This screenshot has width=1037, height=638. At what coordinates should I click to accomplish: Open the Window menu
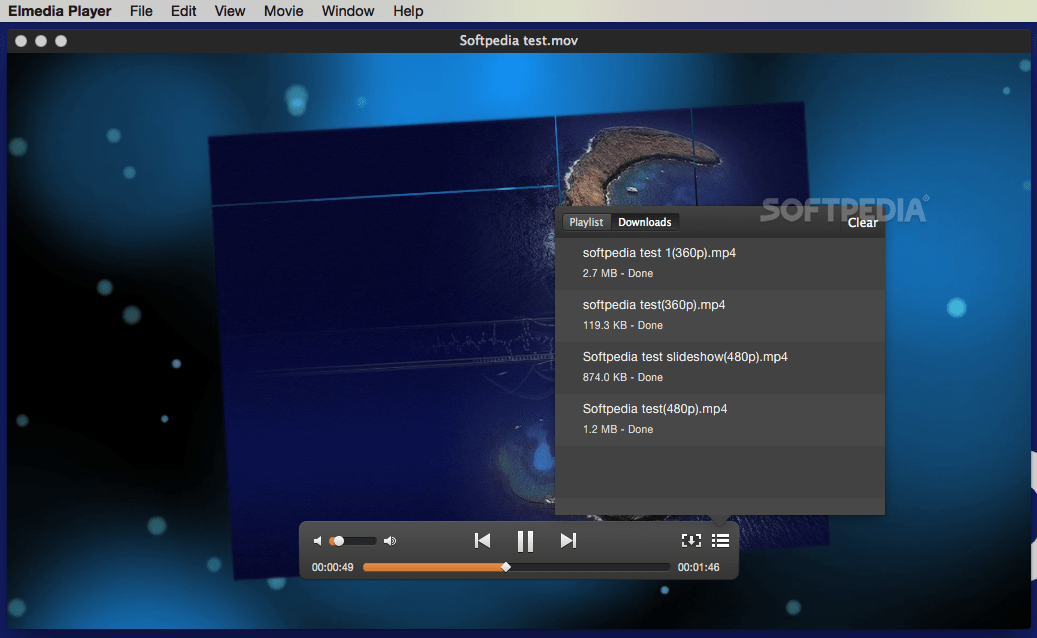coord(347,11)
